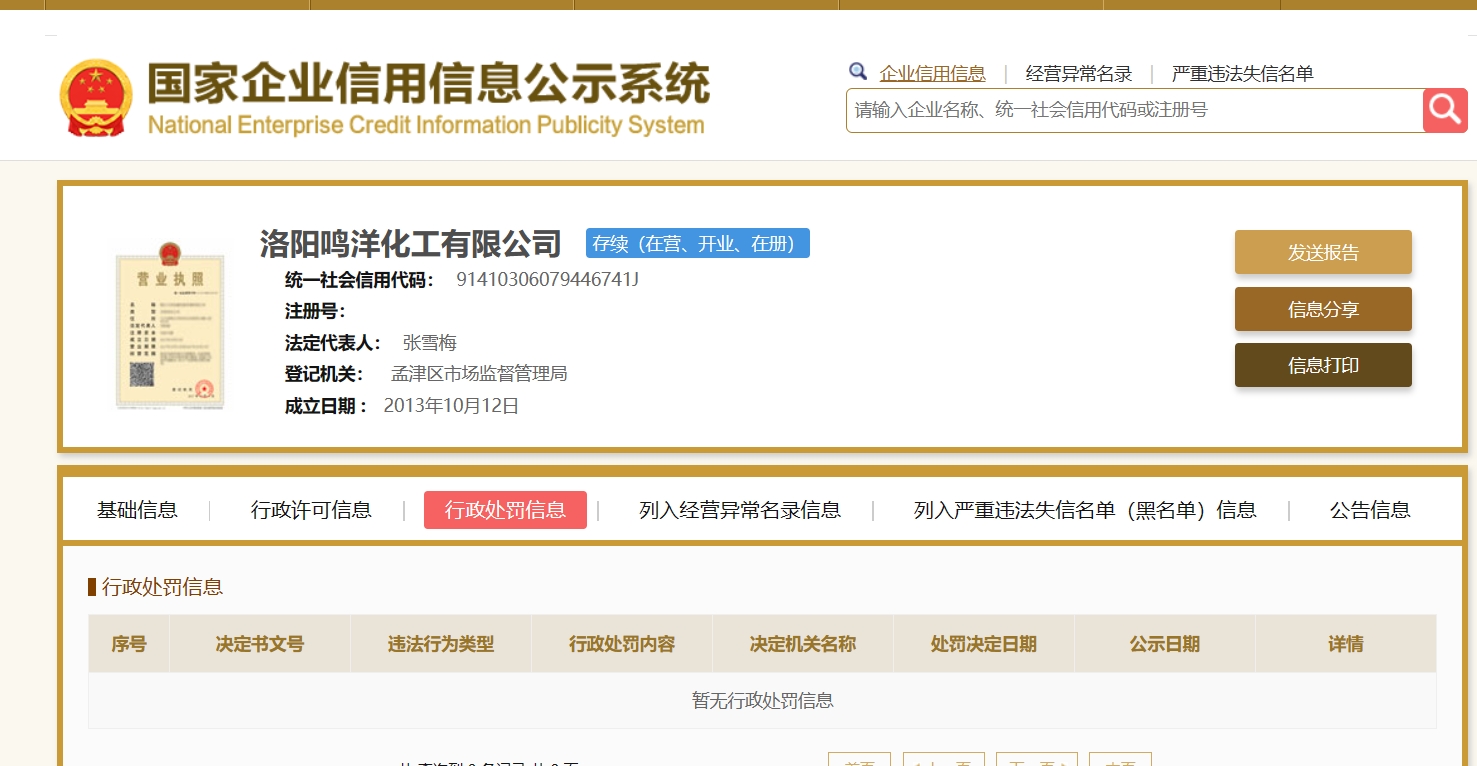Click the 发送报告 button
The width and height of the screenshot is (1477, 766).
point(1323,252)
